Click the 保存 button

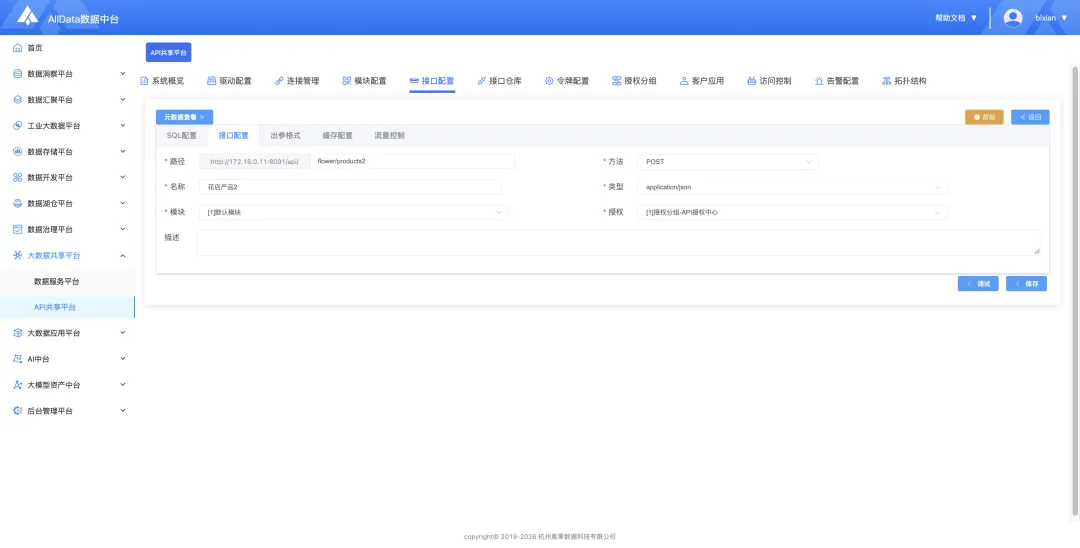[1026, 284]
